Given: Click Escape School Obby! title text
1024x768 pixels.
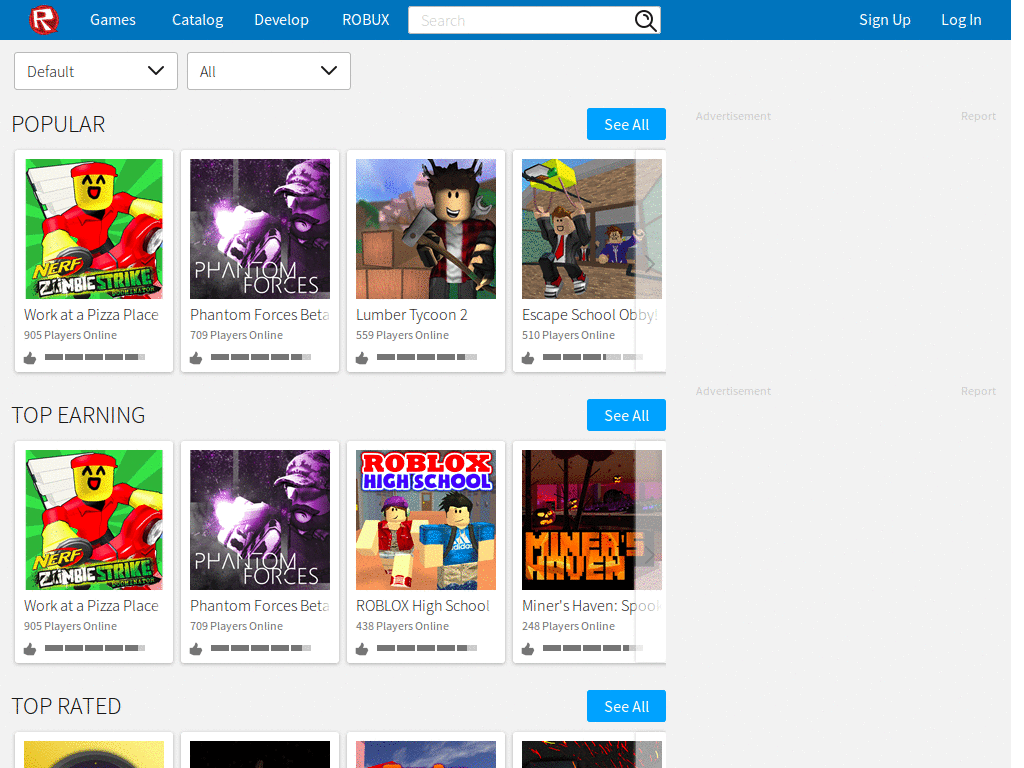Looking at the screenshot, I should coord(590,315).
